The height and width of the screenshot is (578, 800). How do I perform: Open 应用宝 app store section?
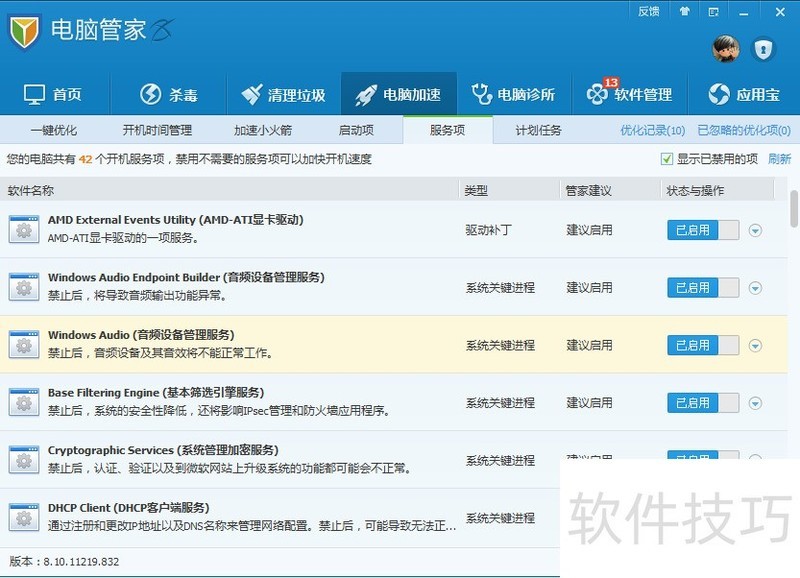744,94
